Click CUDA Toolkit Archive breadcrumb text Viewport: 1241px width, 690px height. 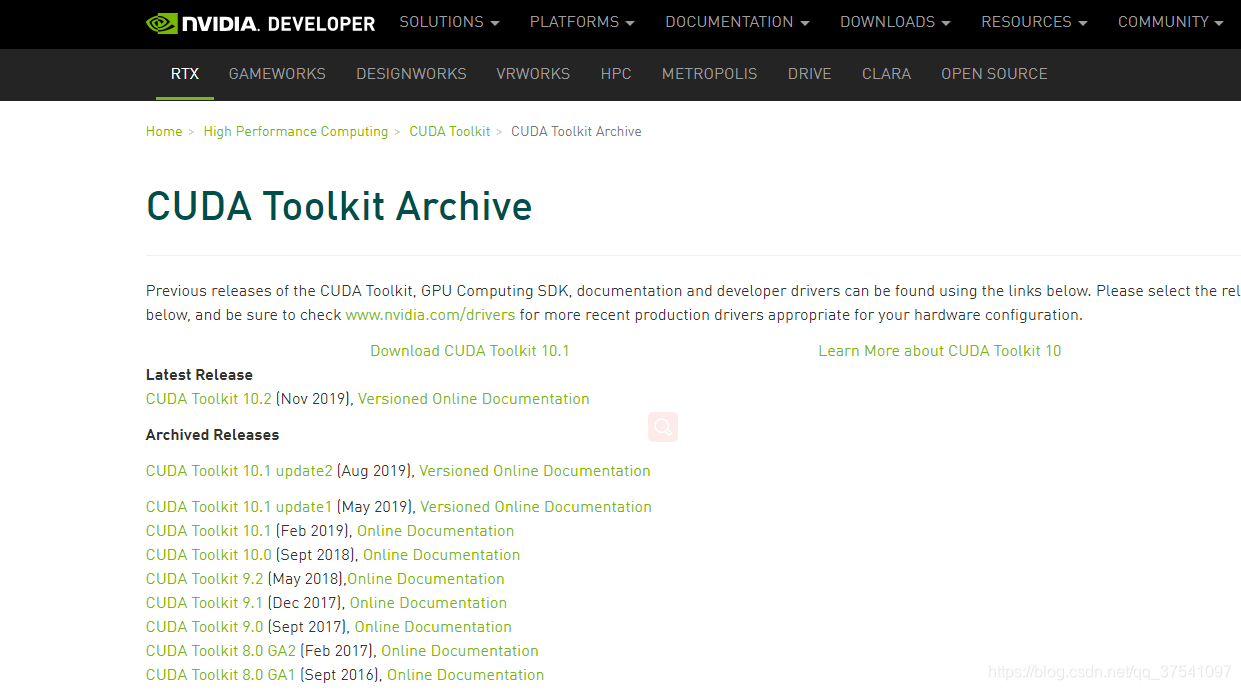click(576, 131)
